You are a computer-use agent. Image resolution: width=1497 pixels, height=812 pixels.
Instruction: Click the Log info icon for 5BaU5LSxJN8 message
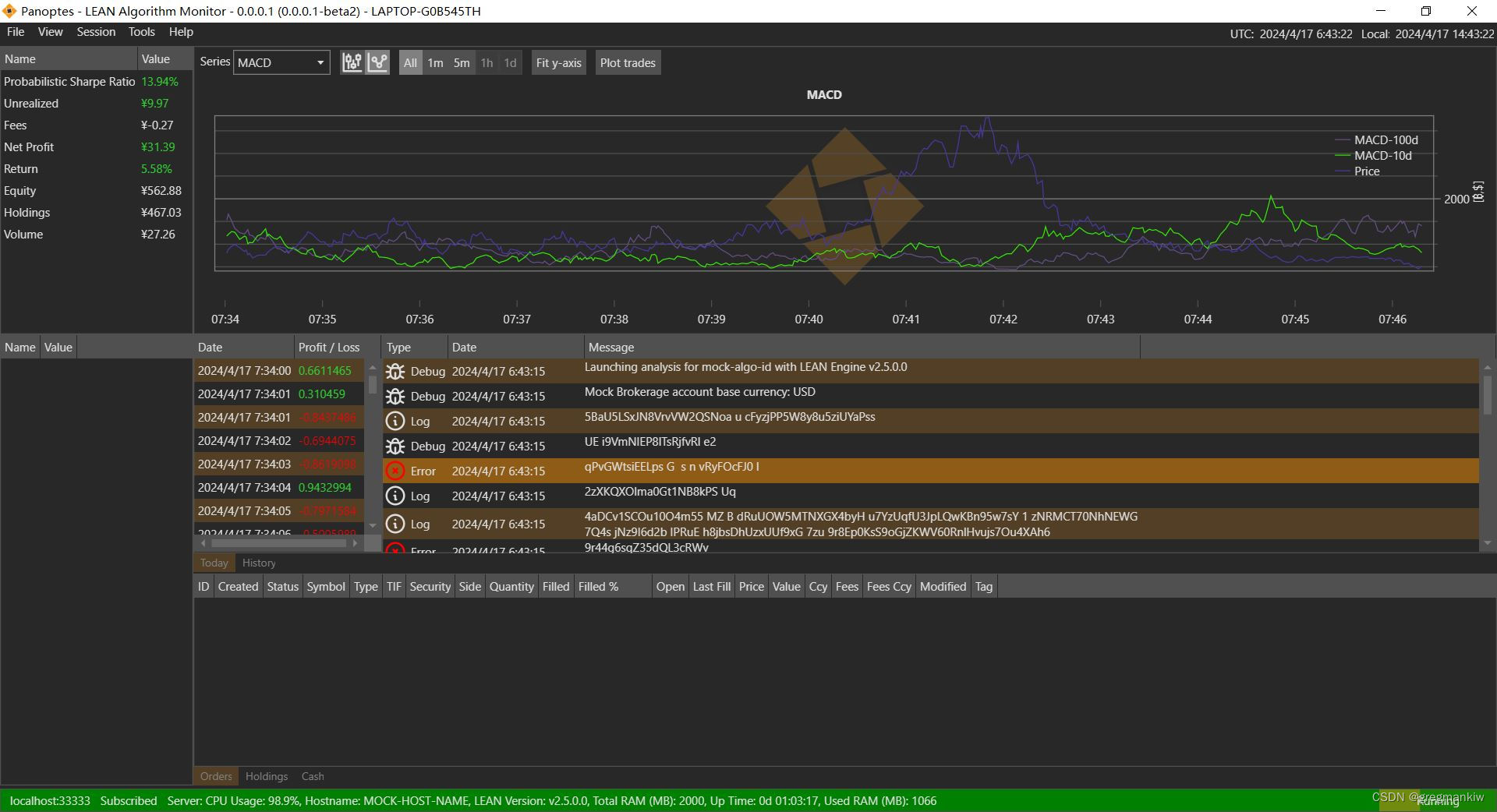(x=395, y=422)
